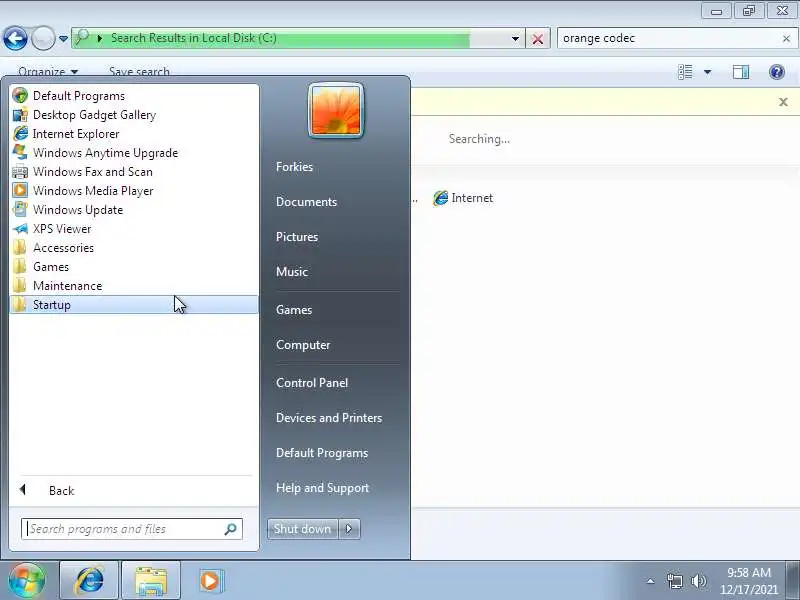Click the Windows Start orb
The height and width of the screenshot is (600, 800).
click(27, 580)
